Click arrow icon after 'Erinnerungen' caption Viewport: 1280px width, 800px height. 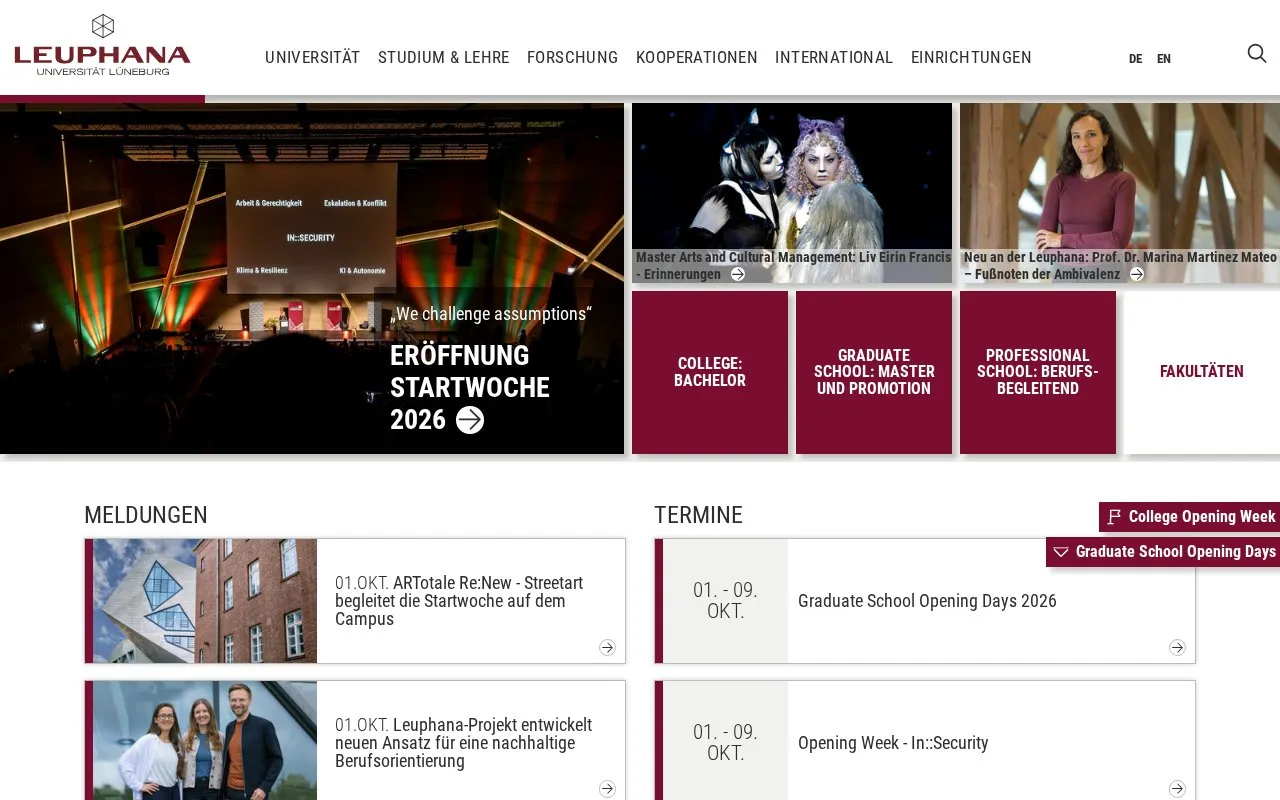tap(738, 274)
